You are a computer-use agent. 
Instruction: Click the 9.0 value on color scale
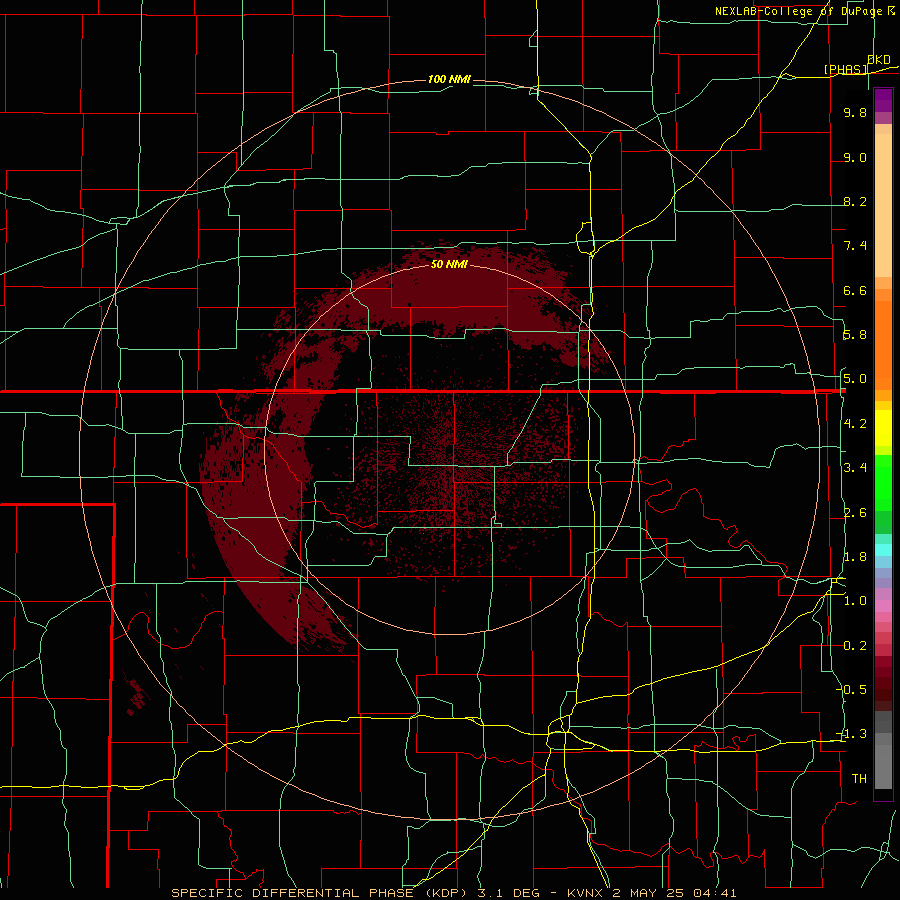pyautogui.click(x=855, y=157)
